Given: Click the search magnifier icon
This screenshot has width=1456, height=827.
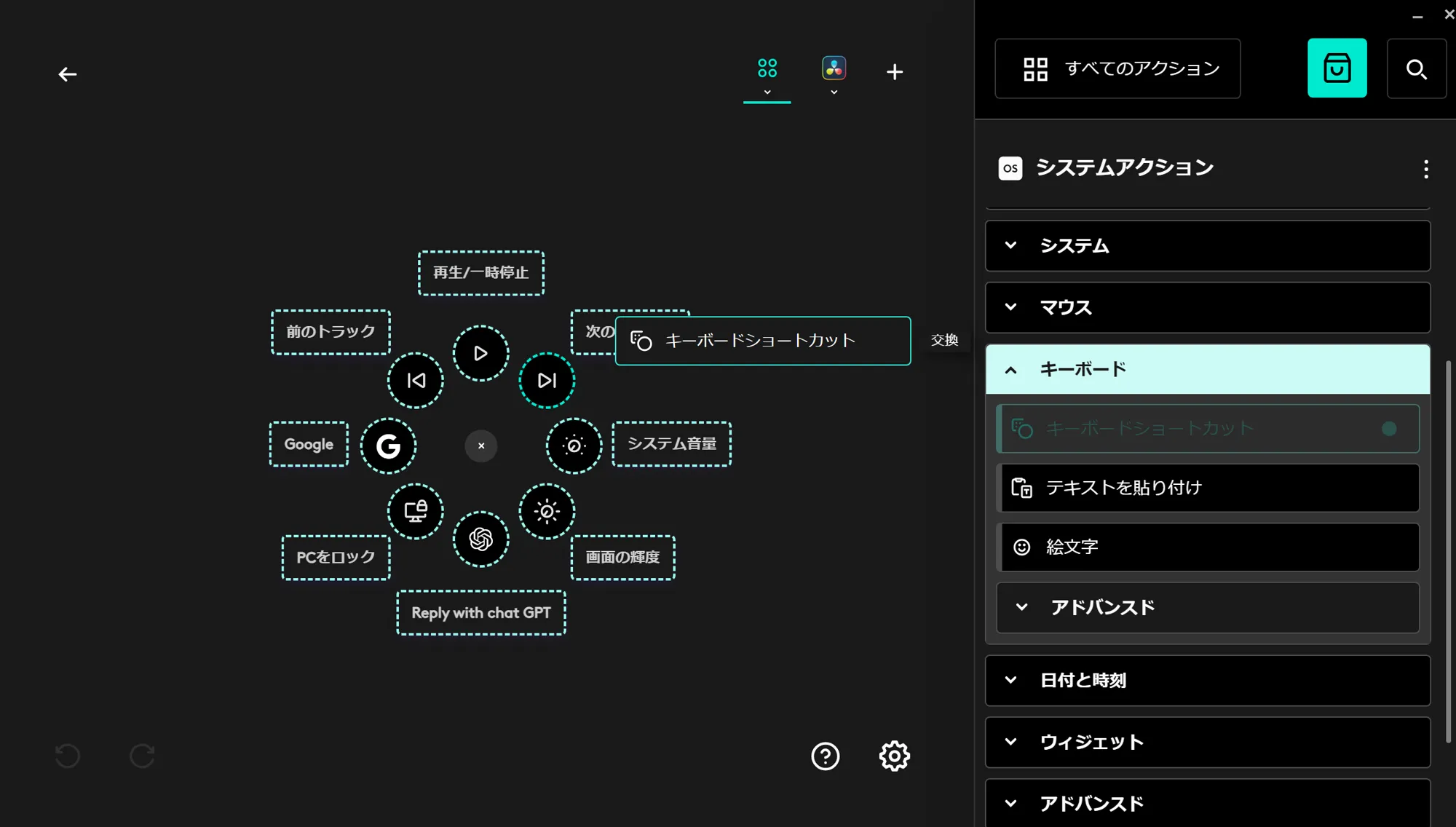Looking at the screenshot, I should (x=1416, y=69).
